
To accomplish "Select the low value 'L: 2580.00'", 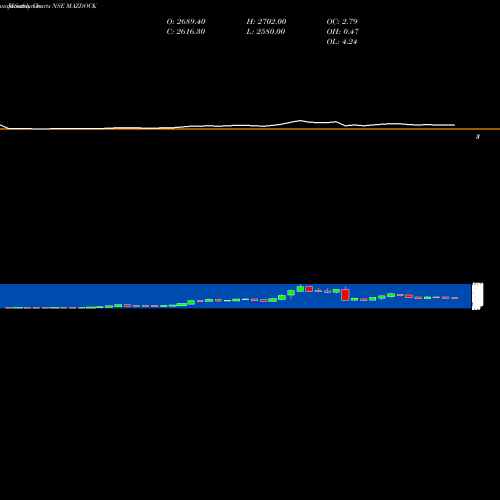I will (266, 31).
